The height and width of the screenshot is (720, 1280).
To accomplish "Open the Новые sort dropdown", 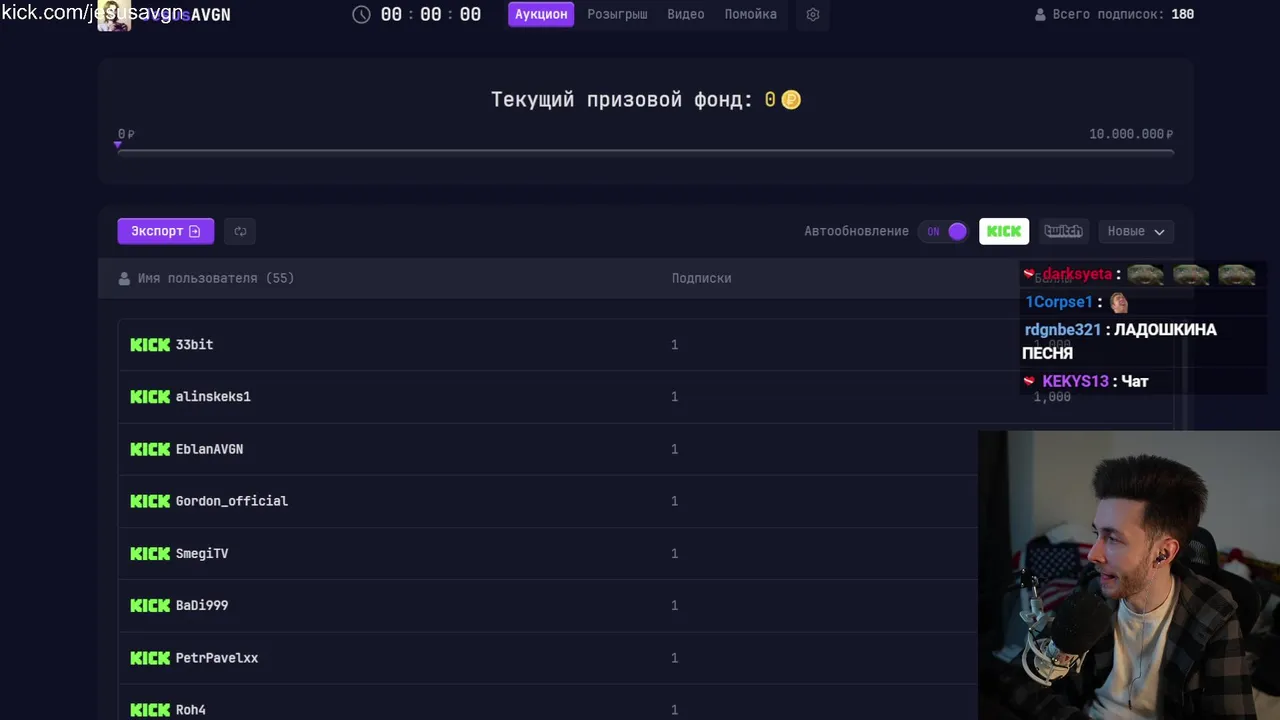I will point(1136,231).
